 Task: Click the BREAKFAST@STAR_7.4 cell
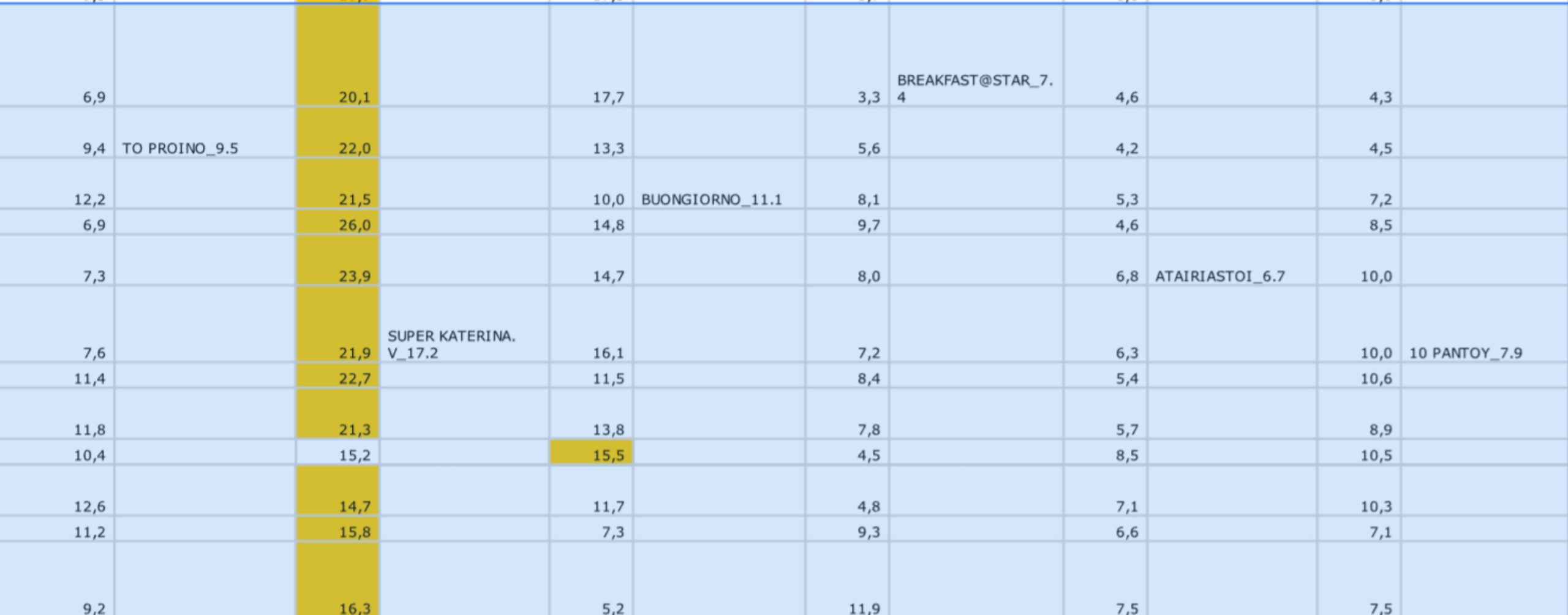976,56
